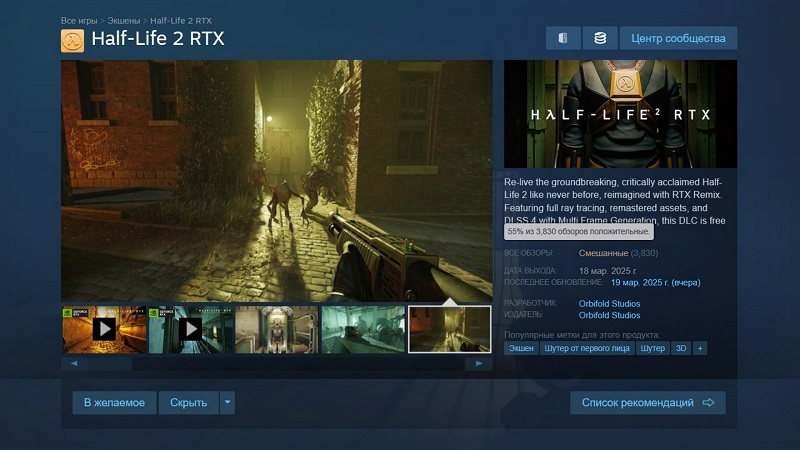The width and height of the screenshot is (800, 450).
Task: Open developer Orbifold Studios link
Action: coord(609,303)
